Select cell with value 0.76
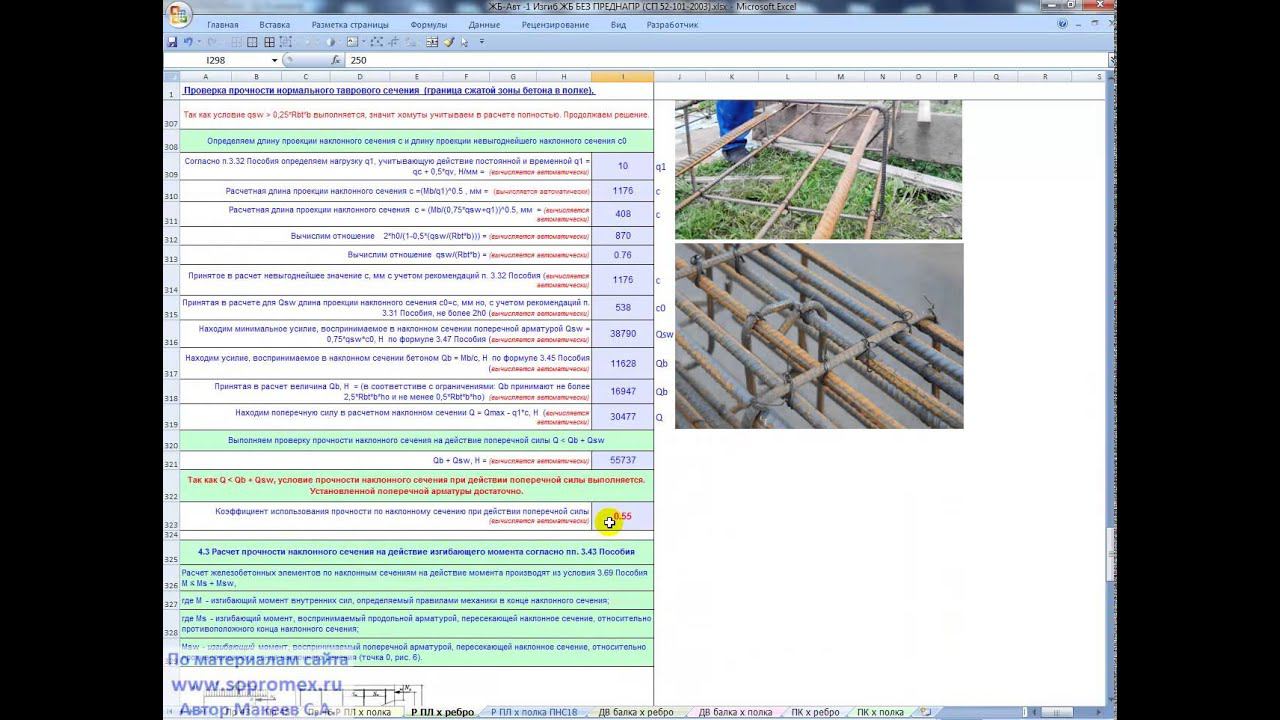Viewport: 1280px width, 720px height. coord(623,255)
